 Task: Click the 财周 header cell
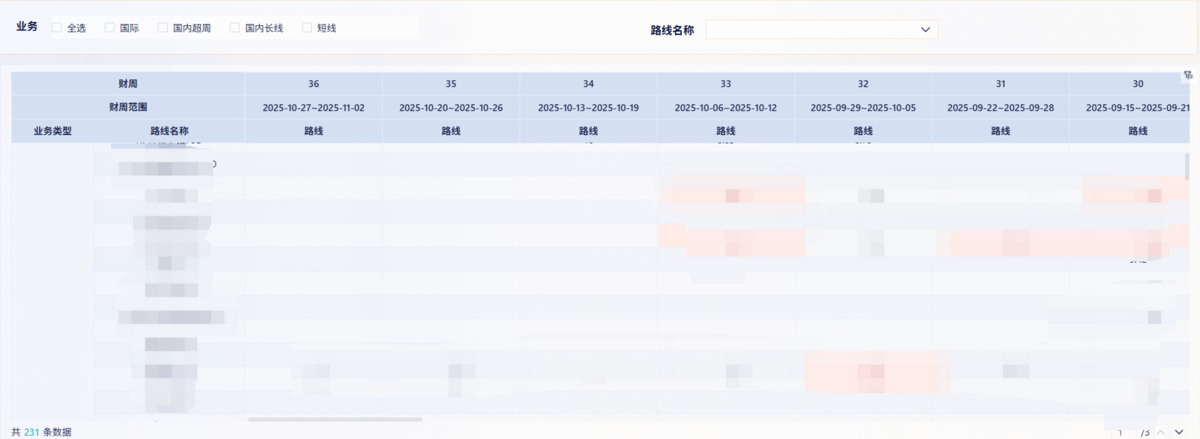pyautogui.click(x=128, y=84)
